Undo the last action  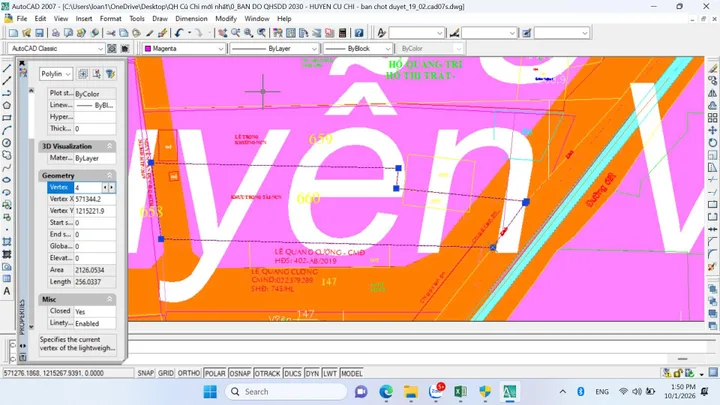(x=179, y=33)
